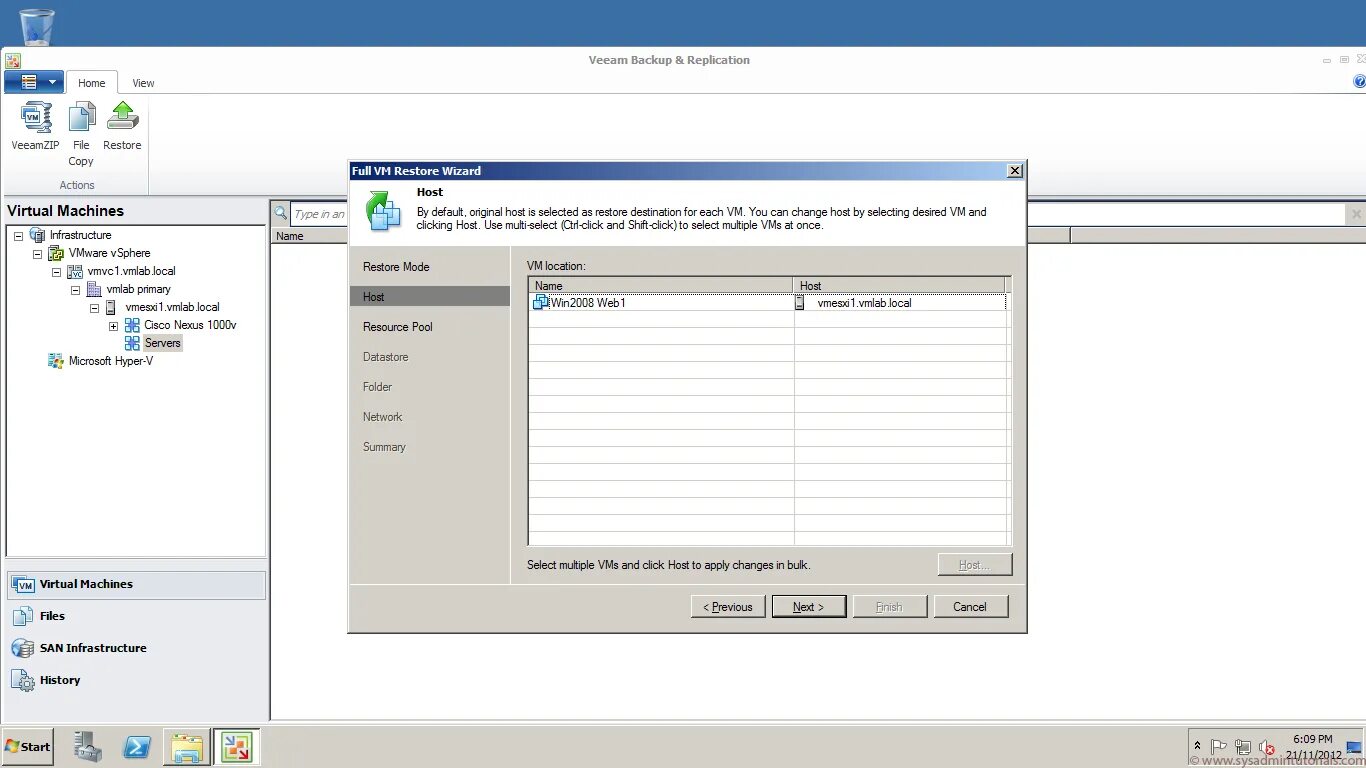This screenshot has width=1366, height=768.
Task: Show hidden system tray icons
Action: tap(1197, 746)
